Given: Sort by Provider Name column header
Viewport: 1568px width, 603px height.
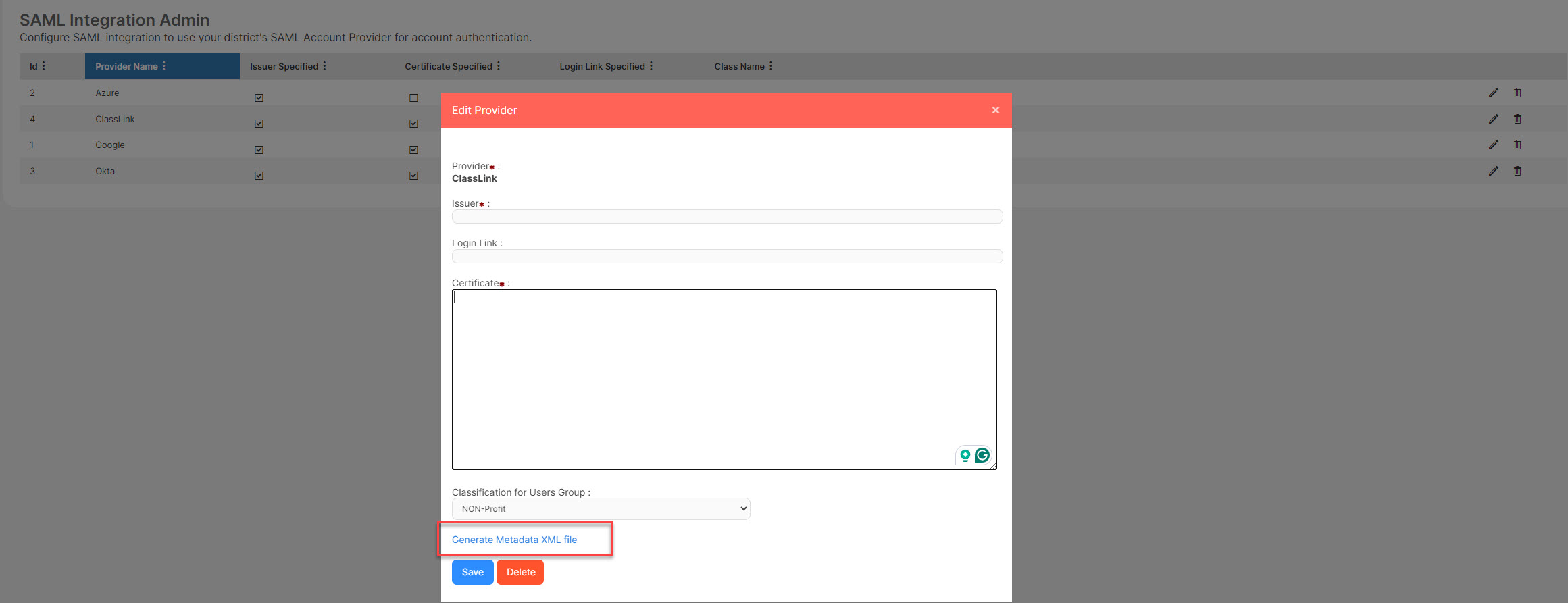Looking at the screenshot, I should (x=126, y=66).
